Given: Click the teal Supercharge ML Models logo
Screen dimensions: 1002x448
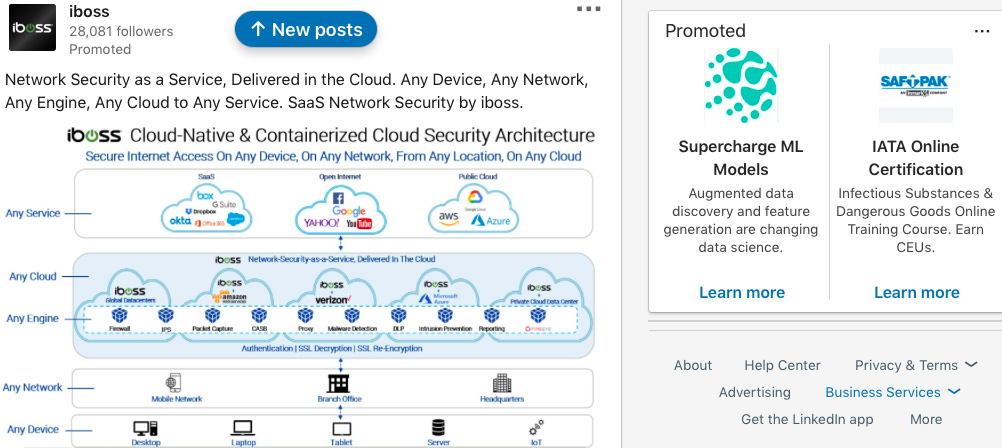Looking at the screenshot, I should pos(741,86).
